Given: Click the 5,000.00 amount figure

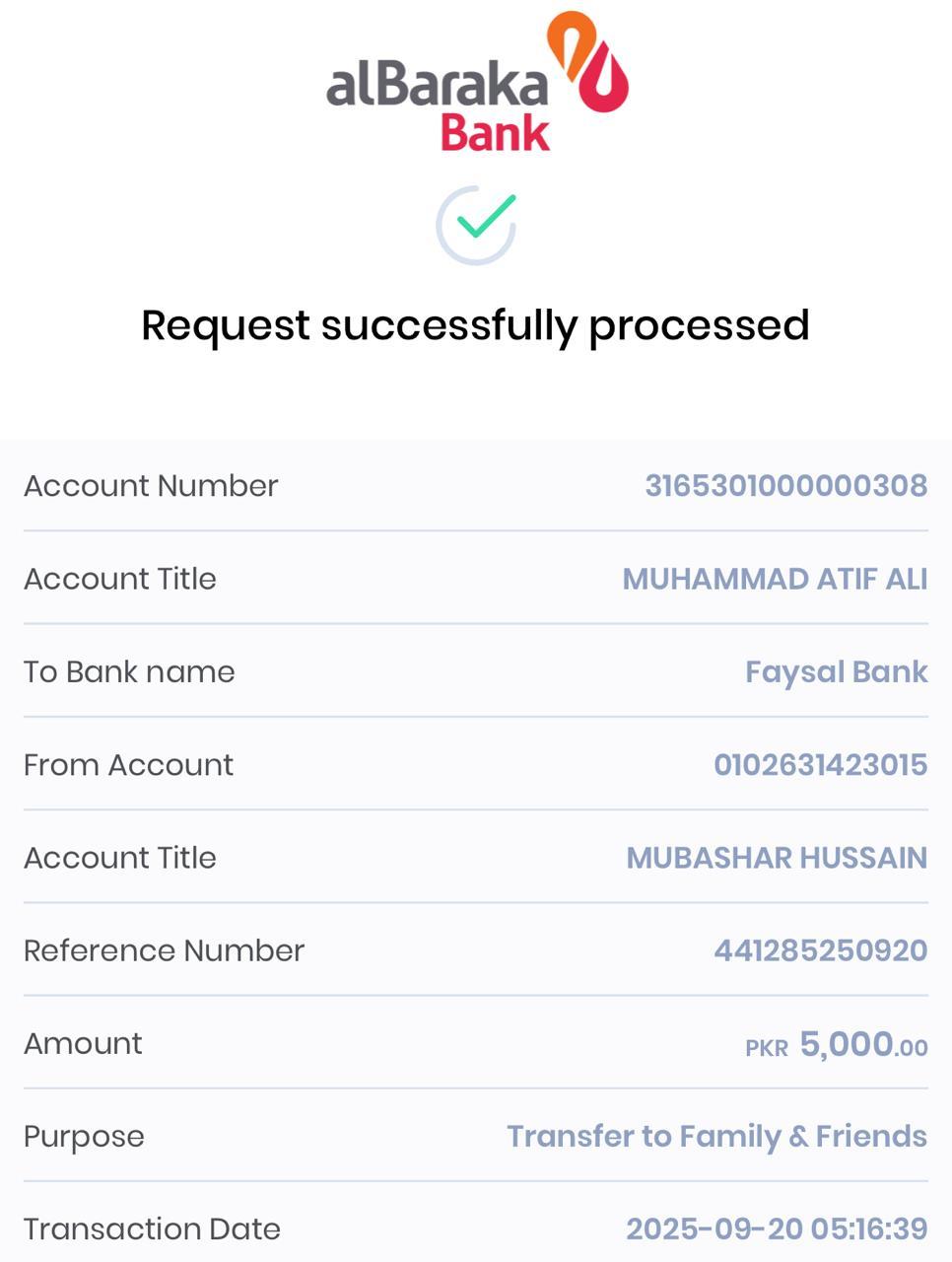Looking at the screenshot, I should [863, 1044].
